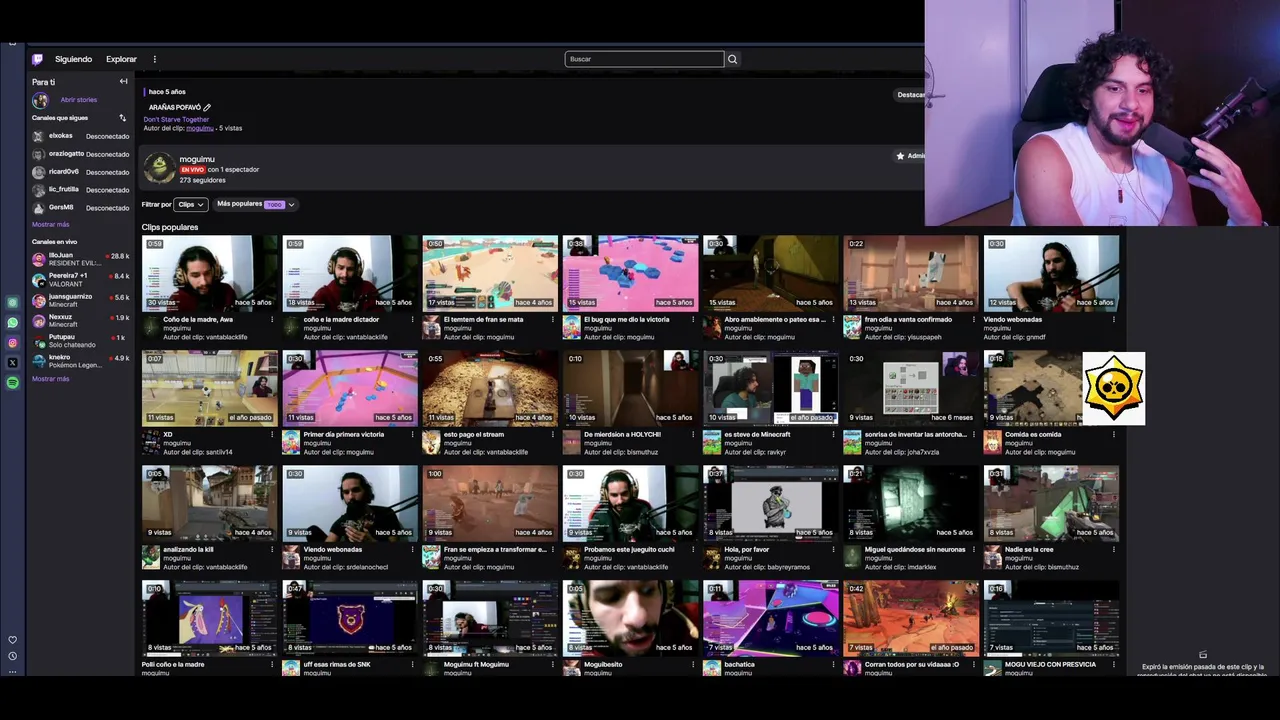Open options for Coño de la madre, Awa
The height and width of the screenshot is (720, 1280).
[272, 320]
